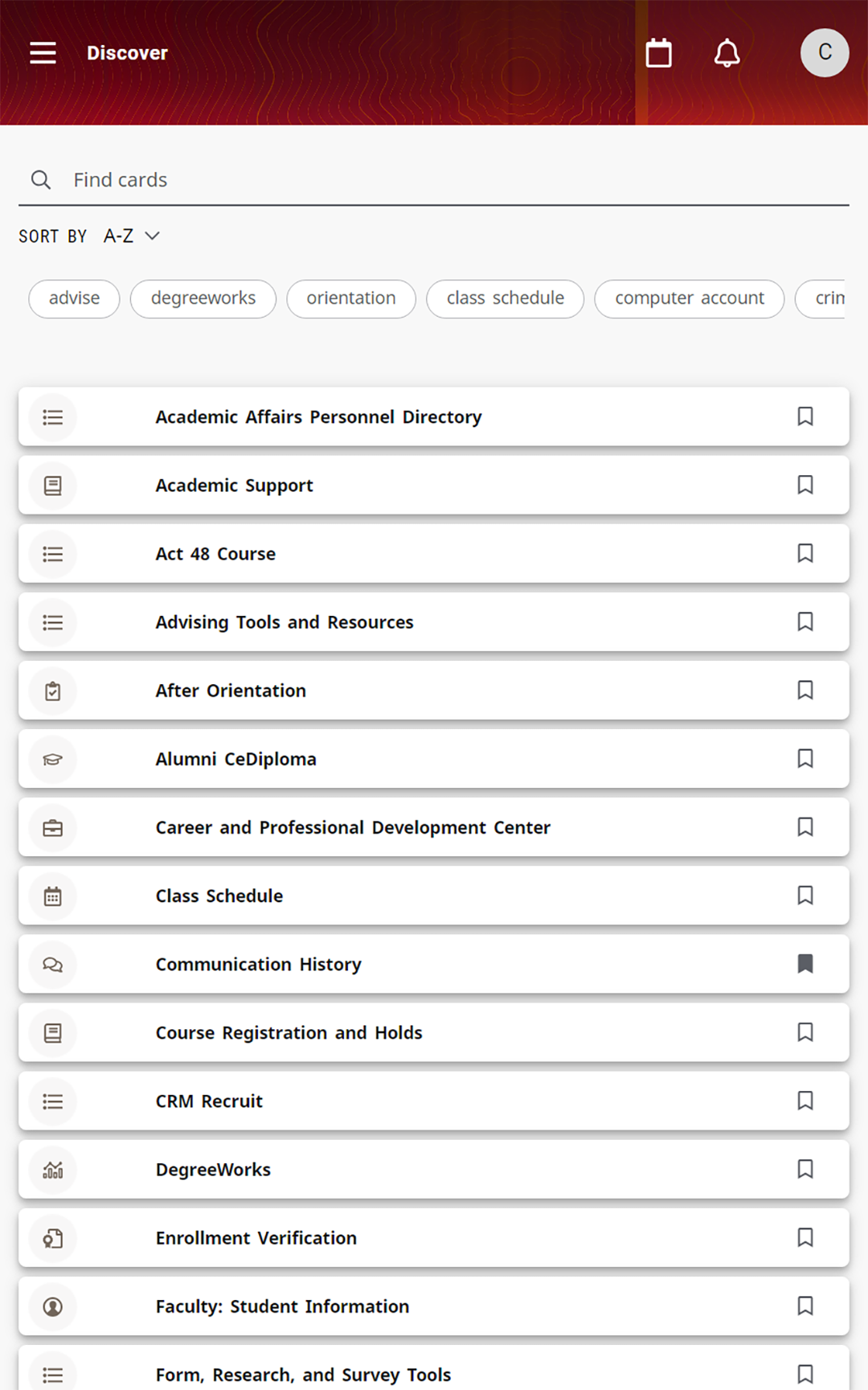Bookmark the After Orientation card

pos(805,690)
